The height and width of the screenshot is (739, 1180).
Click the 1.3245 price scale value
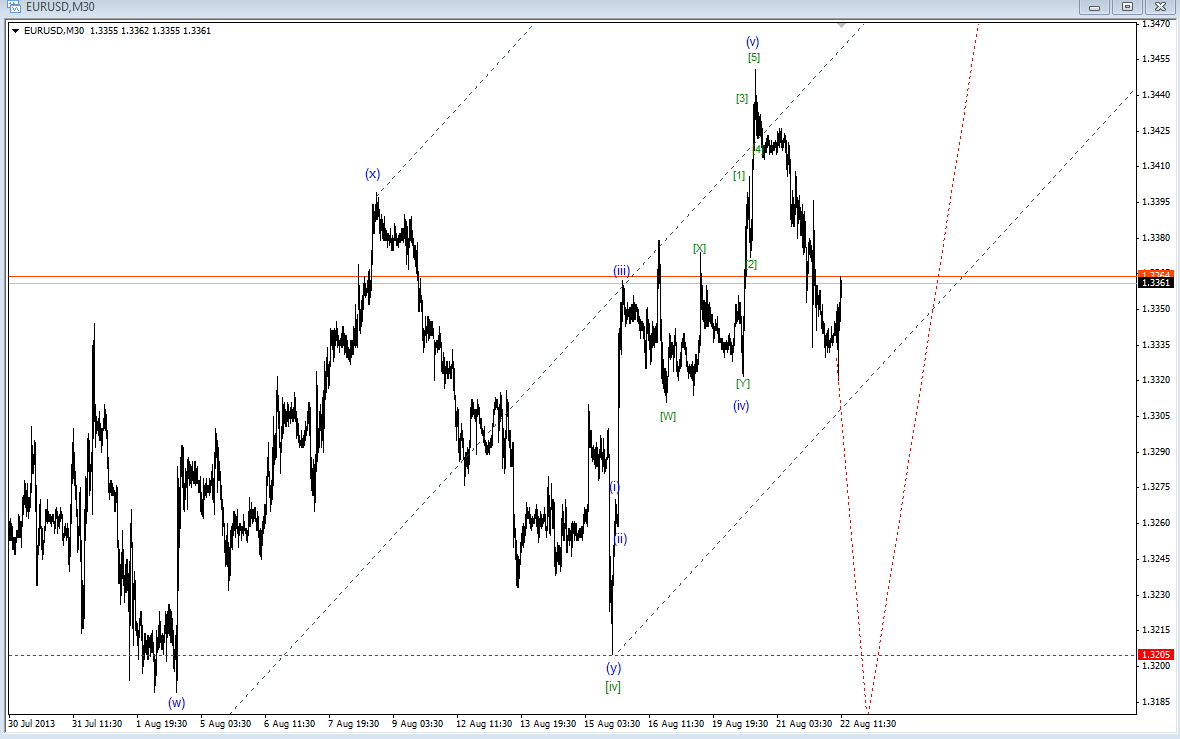(x=1155, y=558)
